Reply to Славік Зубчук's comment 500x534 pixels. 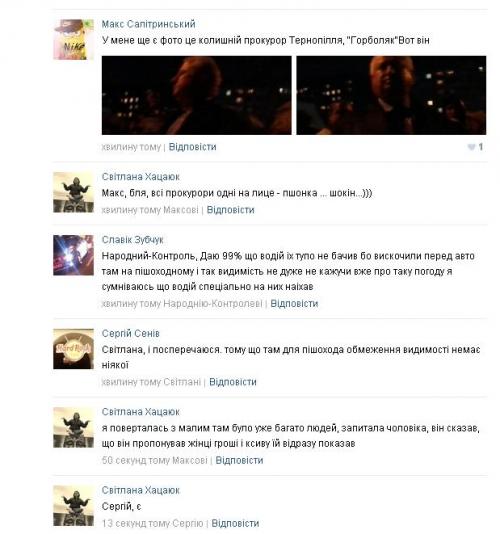tap(294, 304)
